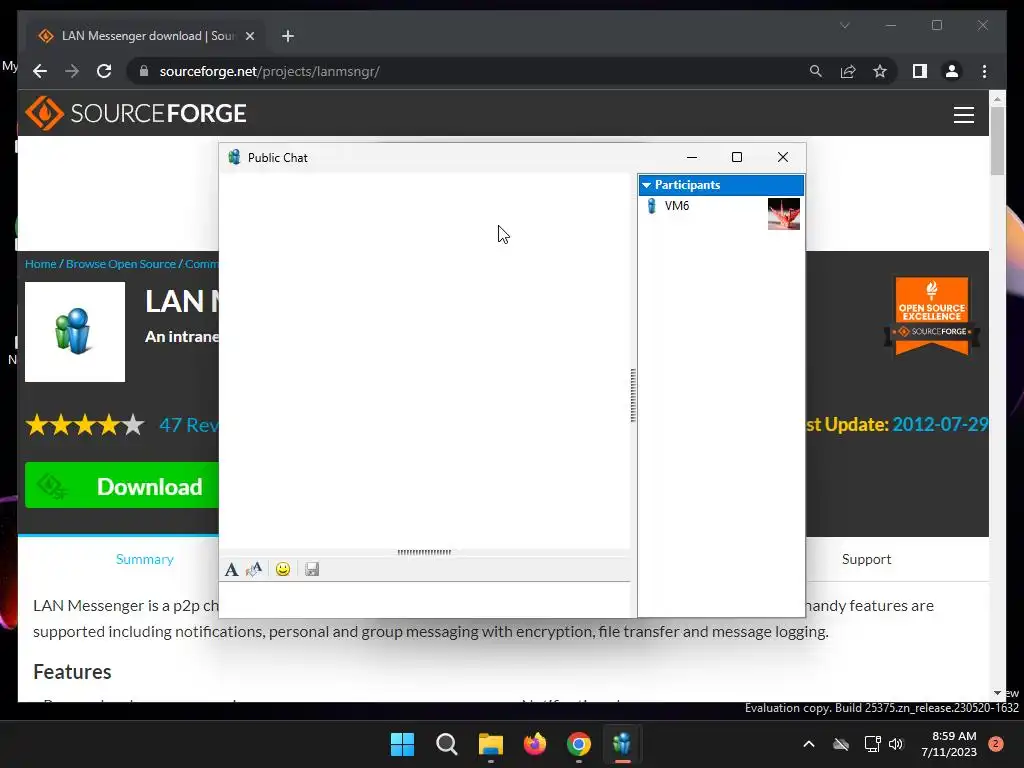Open the zoom magnifier icon in address bar

[x=816, y=71]
